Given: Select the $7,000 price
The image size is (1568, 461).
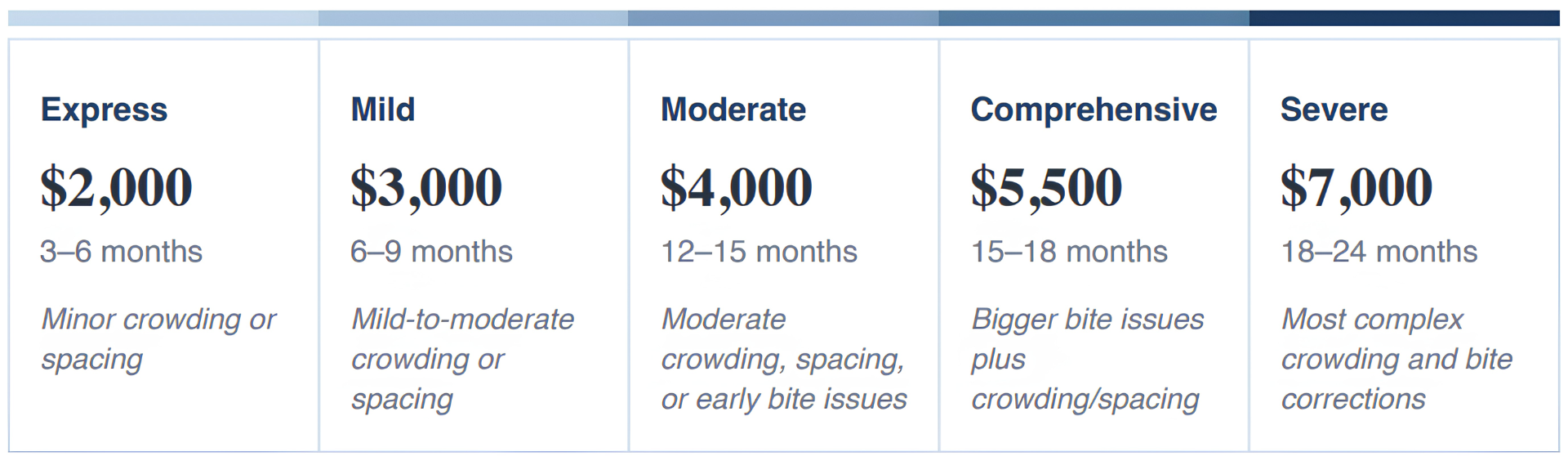Looking at the screenshot, I should 1356,187.
